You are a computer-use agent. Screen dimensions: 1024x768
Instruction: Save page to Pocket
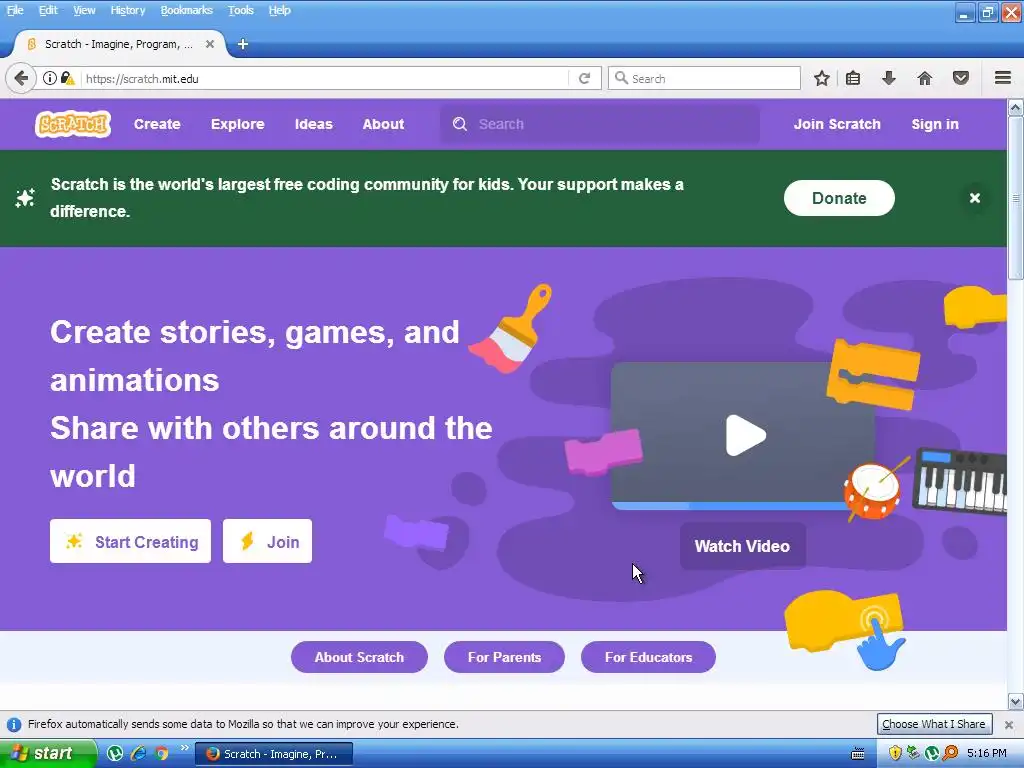[960, 78]
